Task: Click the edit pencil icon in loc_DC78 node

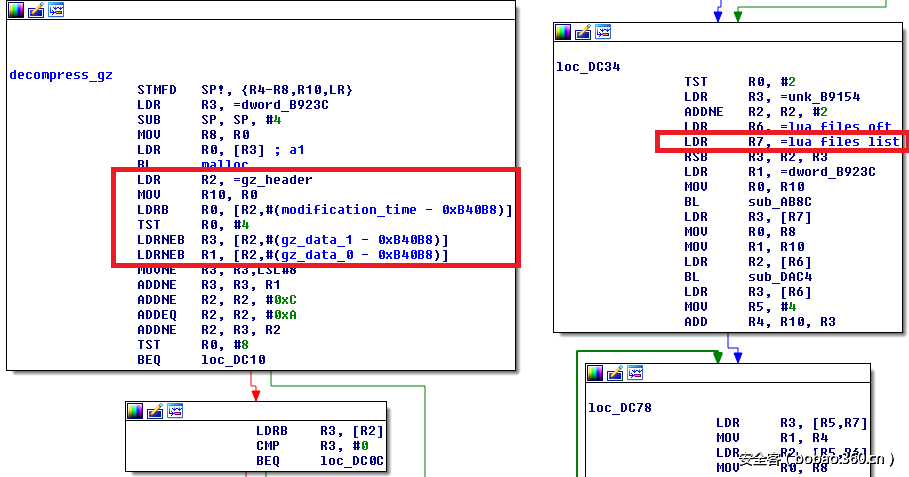Action: click(615, 373)
